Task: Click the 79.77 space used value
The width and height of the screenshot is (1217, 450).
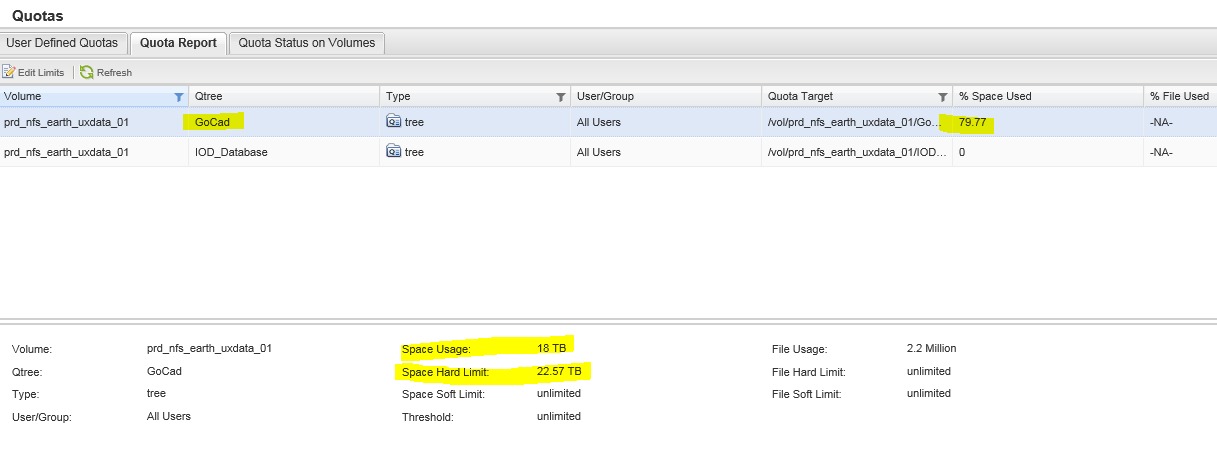Action: (x=974, y=122)
